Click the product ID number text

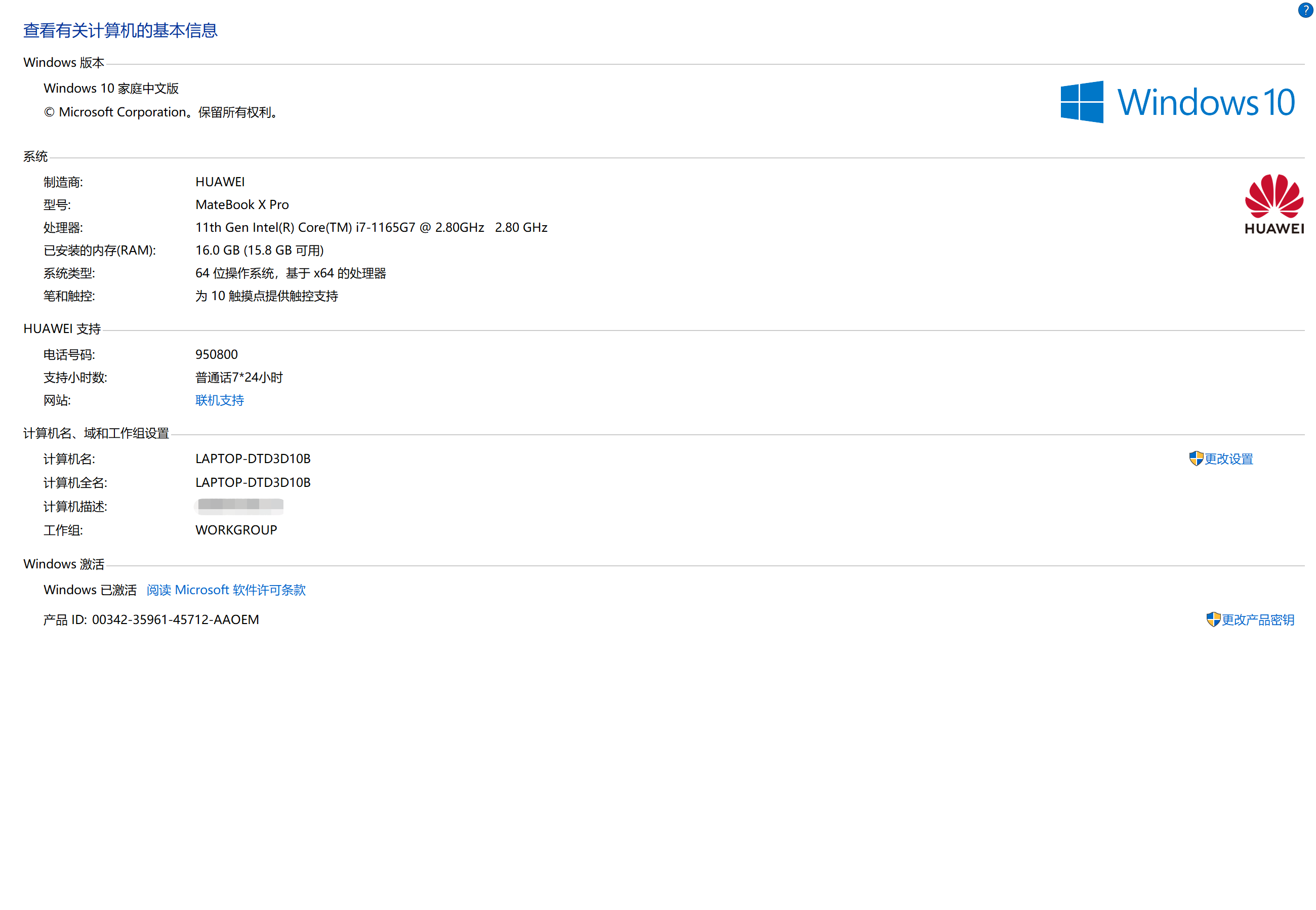(175, 619)
